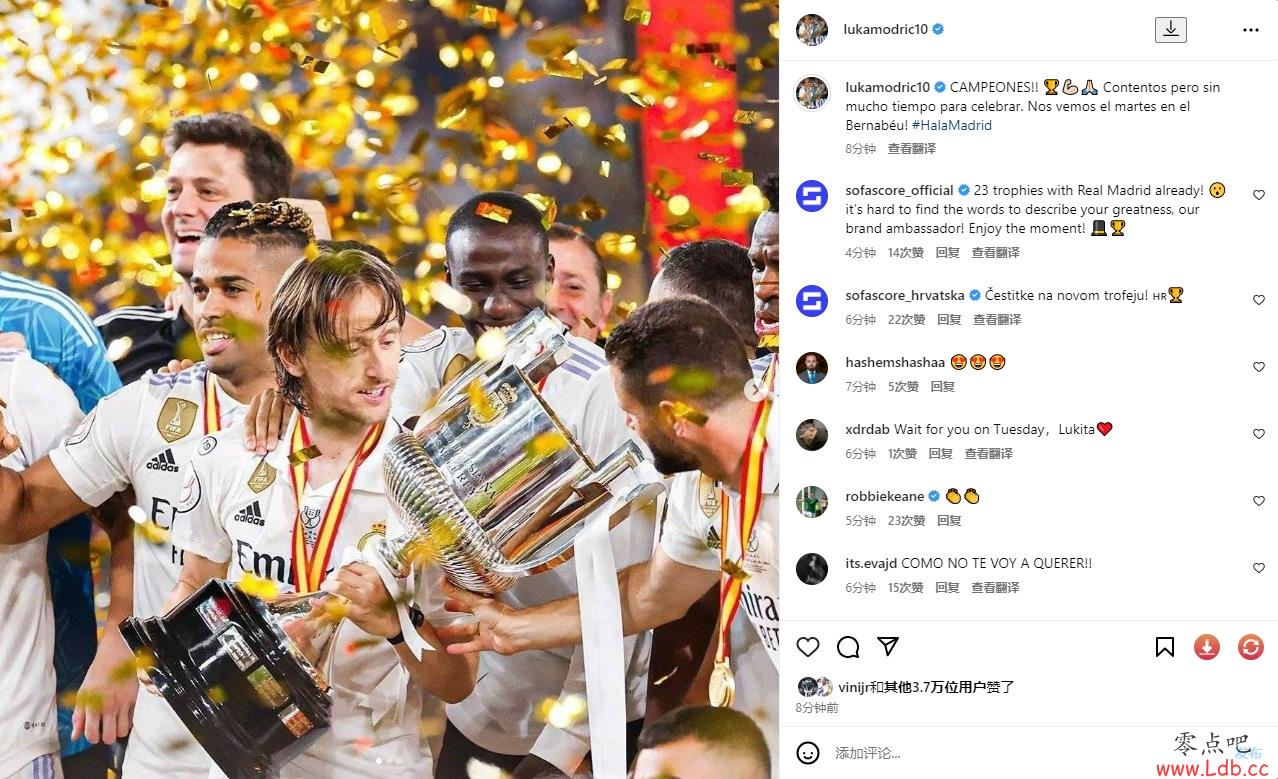Open the three-dots more options menu

(1251, 30)
